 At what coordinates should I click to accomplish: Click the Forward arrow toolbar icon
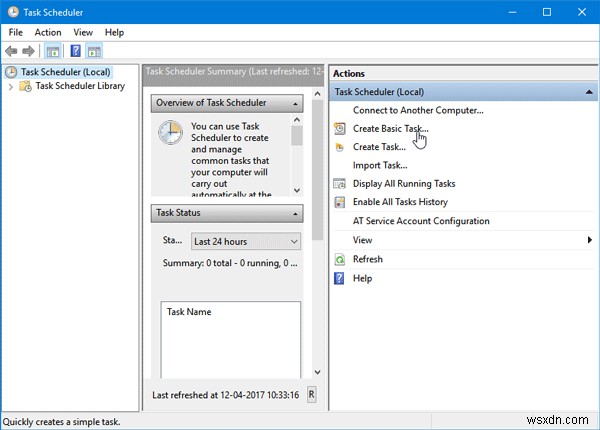(x=28, y=51)
